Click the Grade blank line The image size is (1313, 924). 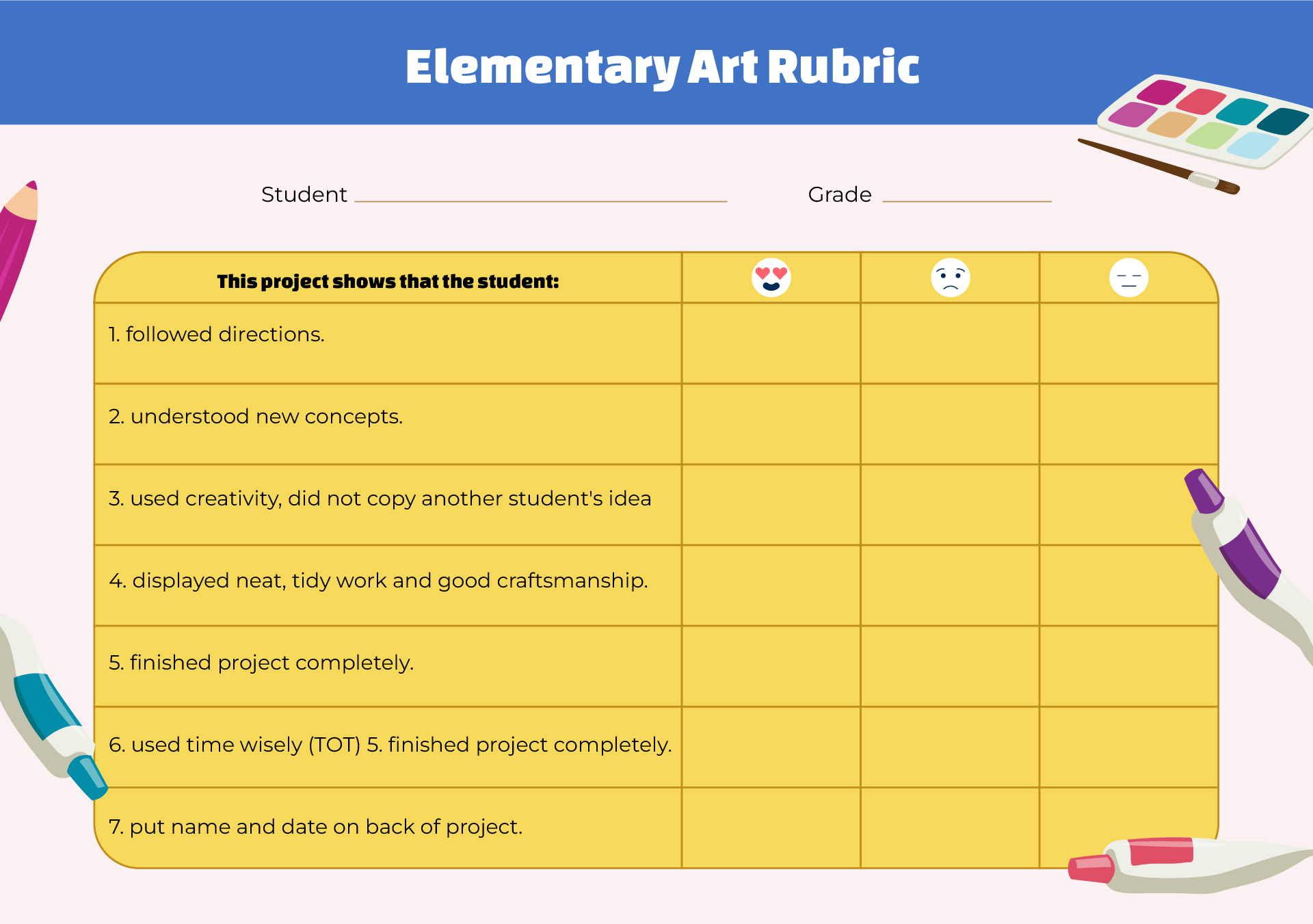coord(966,200)
